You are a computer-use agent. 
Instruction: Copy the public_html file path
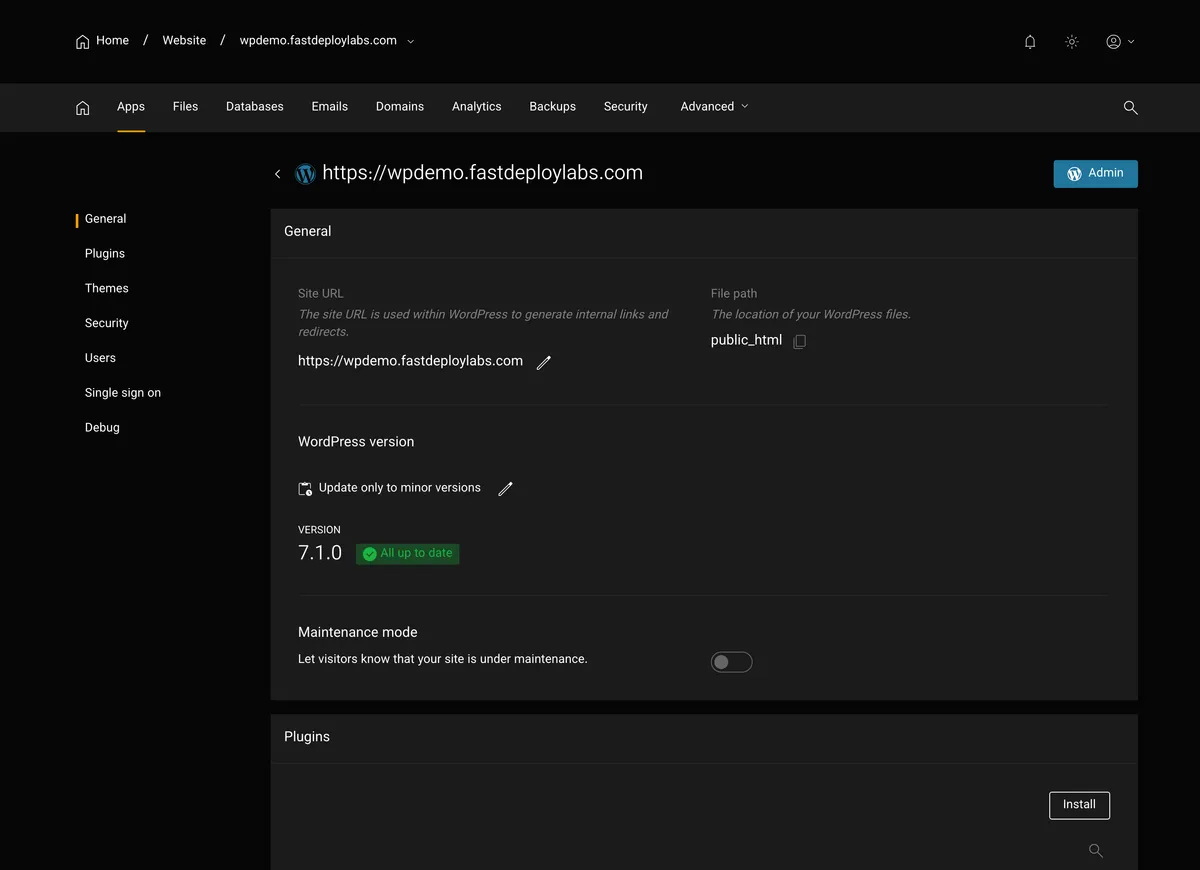799,342
